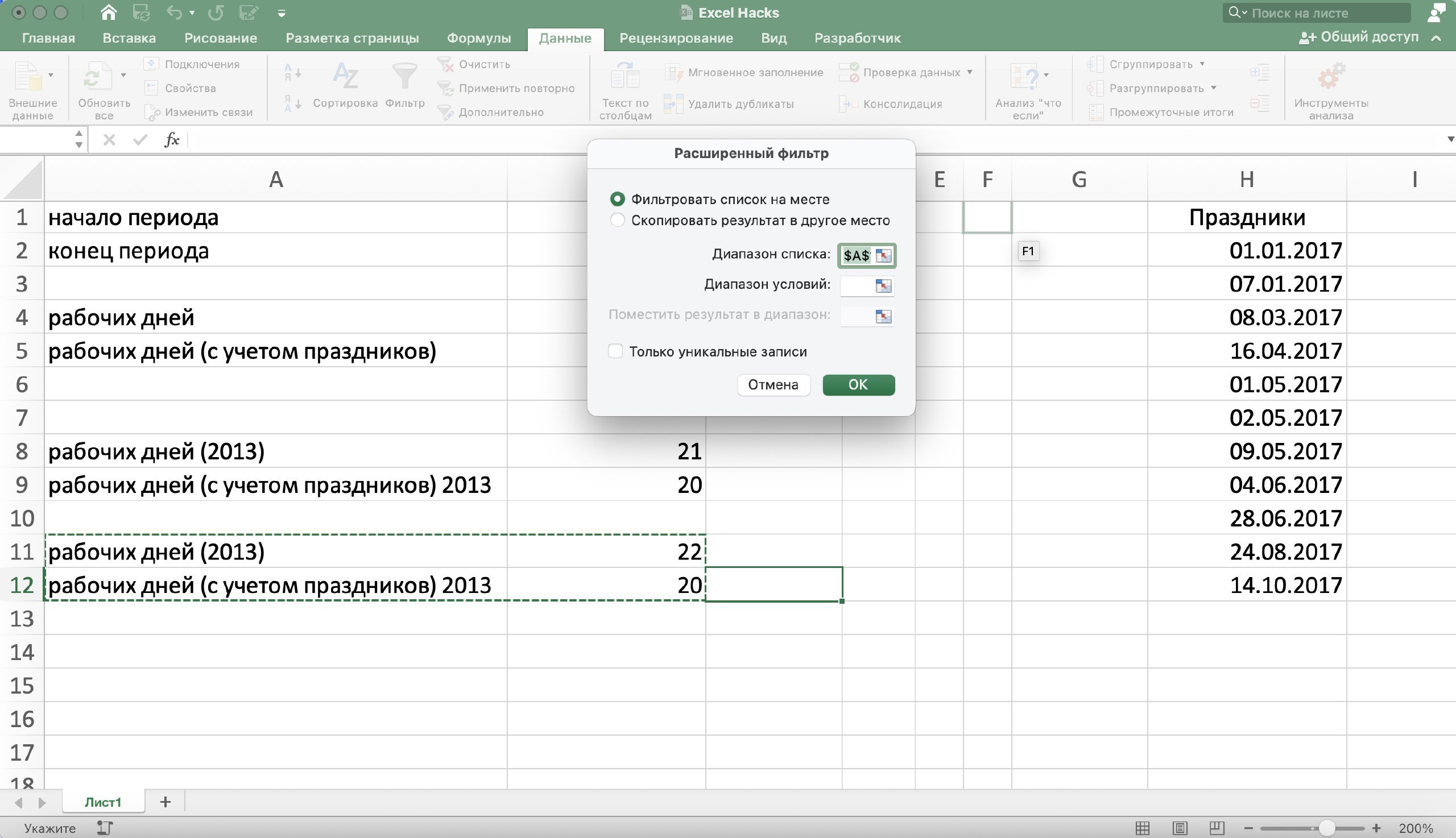The image size is (1456, 838).
Task: Select Фильтровать список на месте radio
Action: pyautogui.click(x=617, y=199)
